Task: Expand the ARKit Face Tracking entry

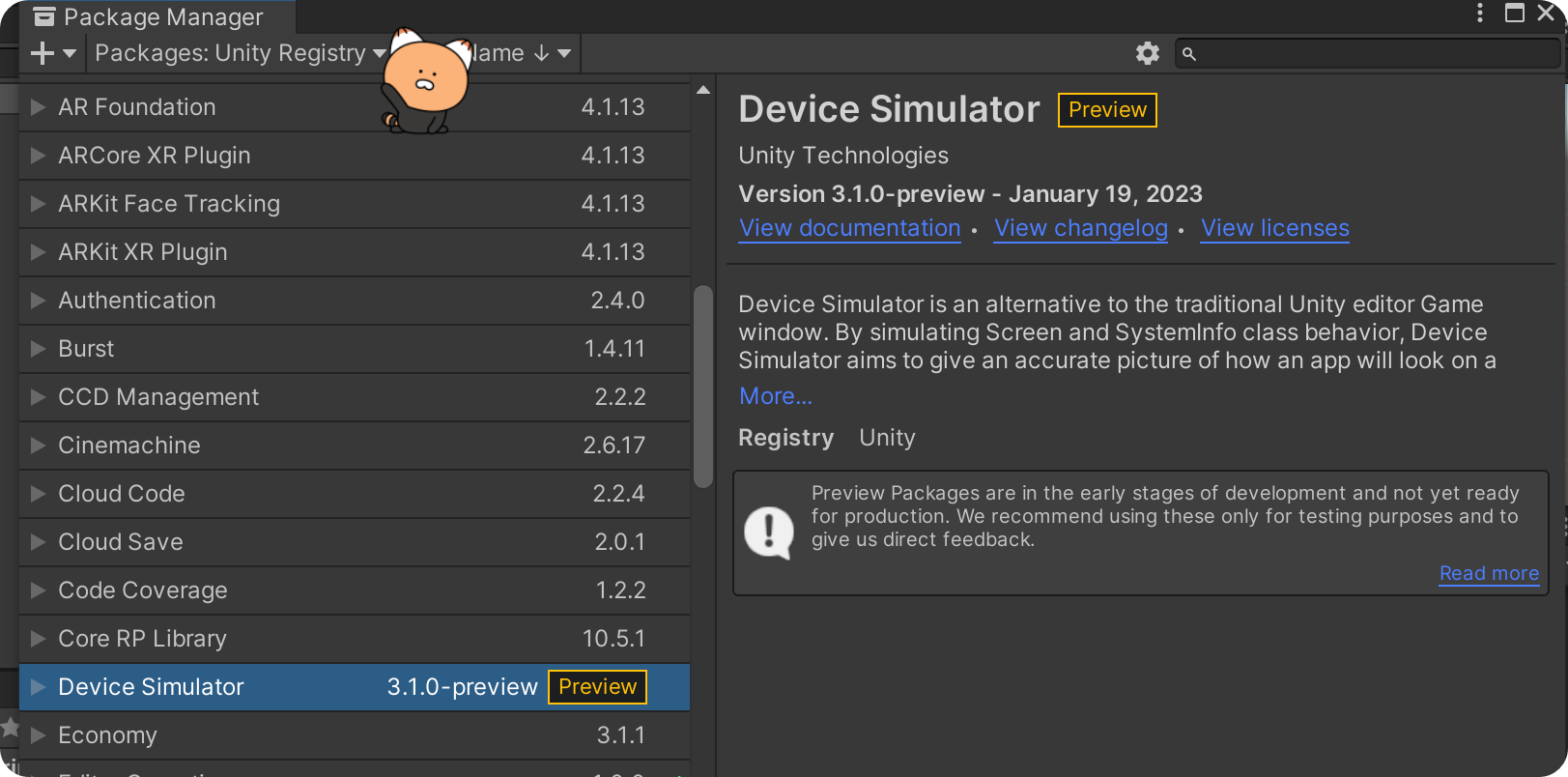Action: click(x=38, y=204)
